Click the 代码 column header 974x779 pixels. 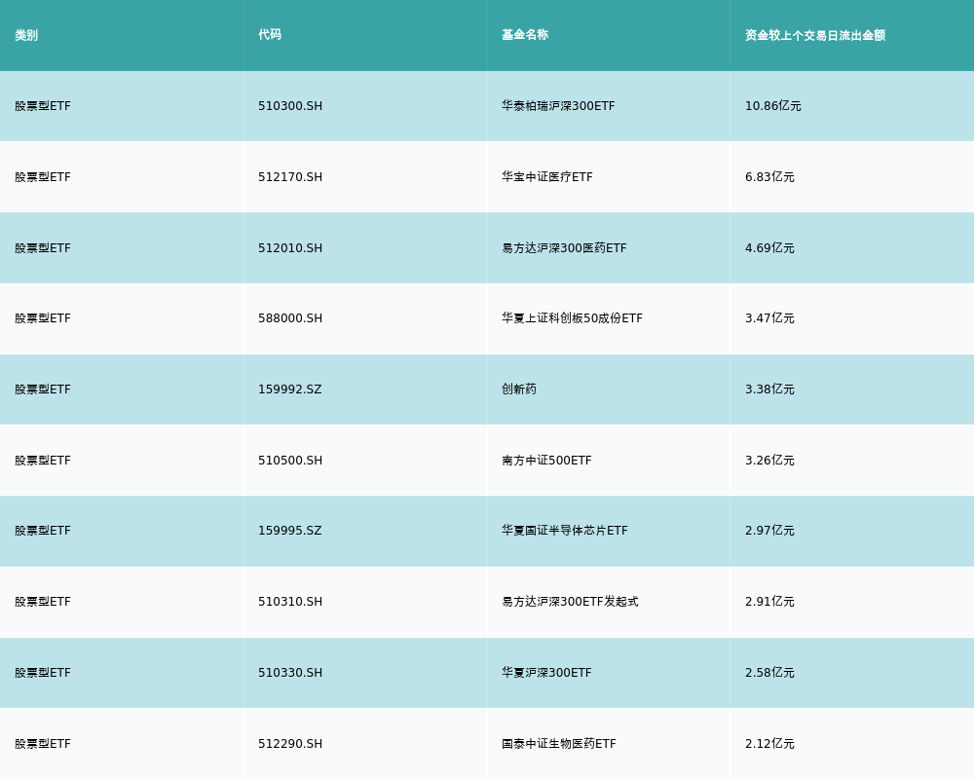click(270, 35)
